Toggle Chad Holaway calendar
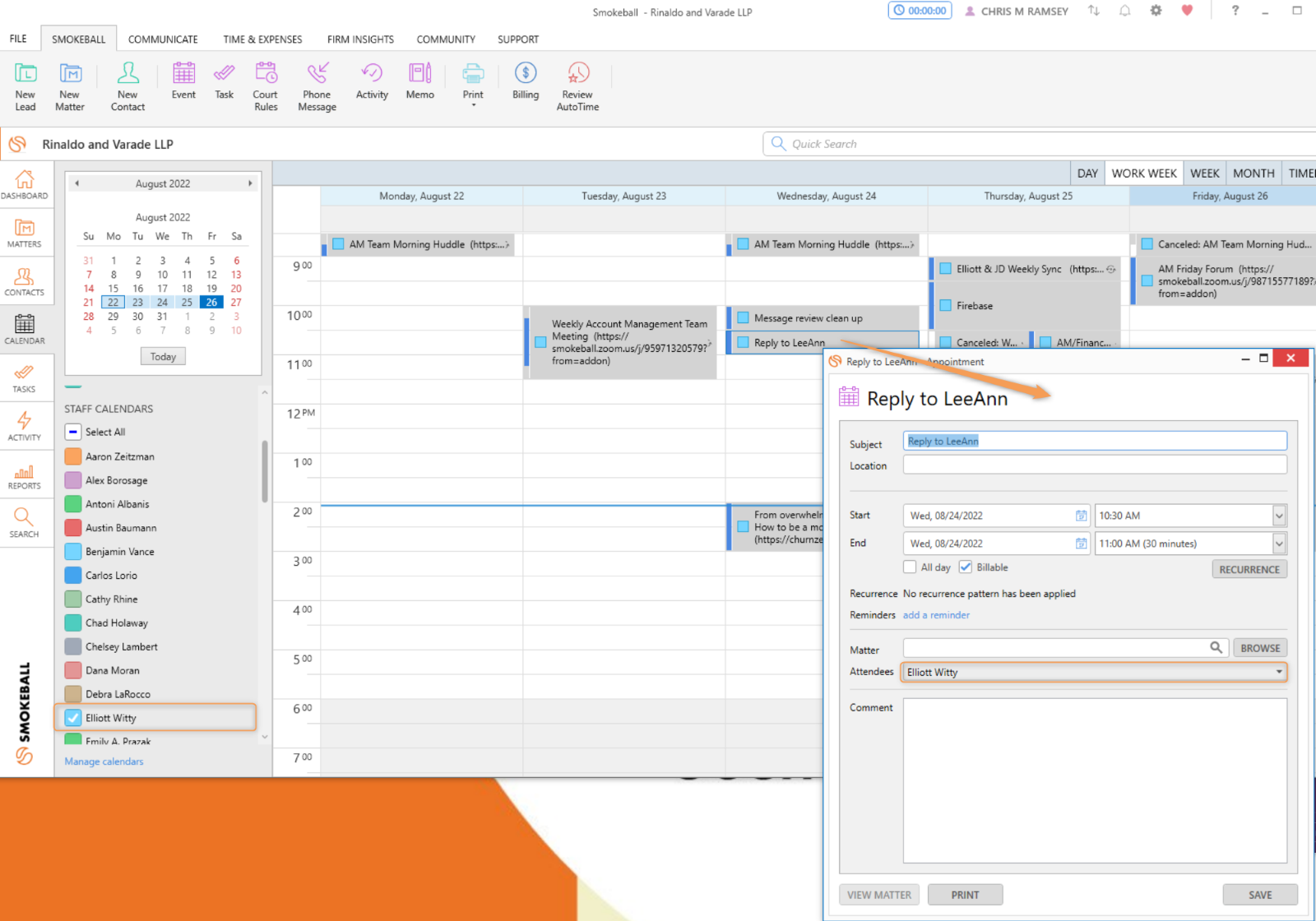The image size is (1316, 921). (73, 623)
